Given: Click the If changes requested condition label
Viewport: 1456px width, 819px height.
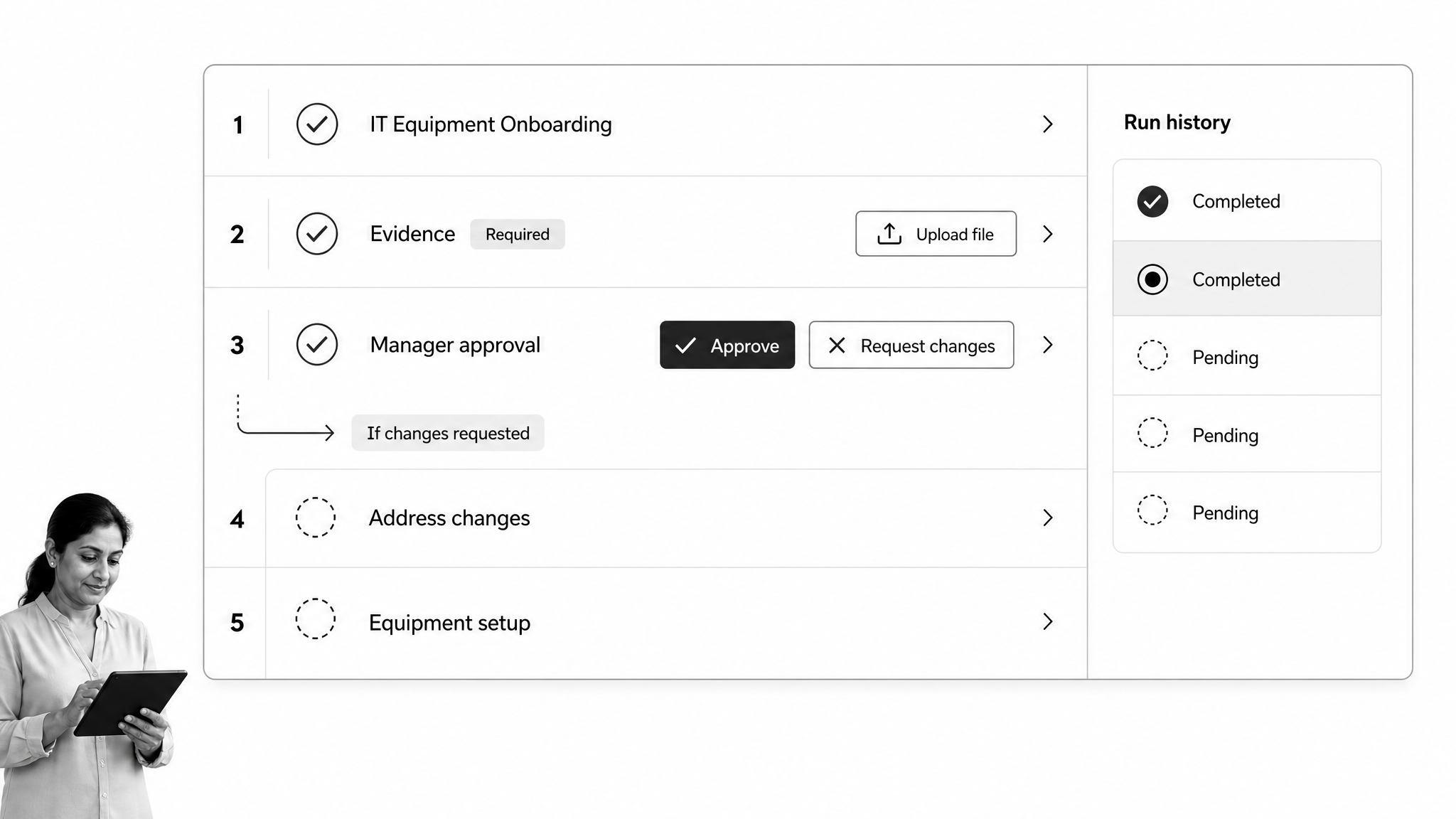Looking at the screenshot, I should (x=448, y=433).
